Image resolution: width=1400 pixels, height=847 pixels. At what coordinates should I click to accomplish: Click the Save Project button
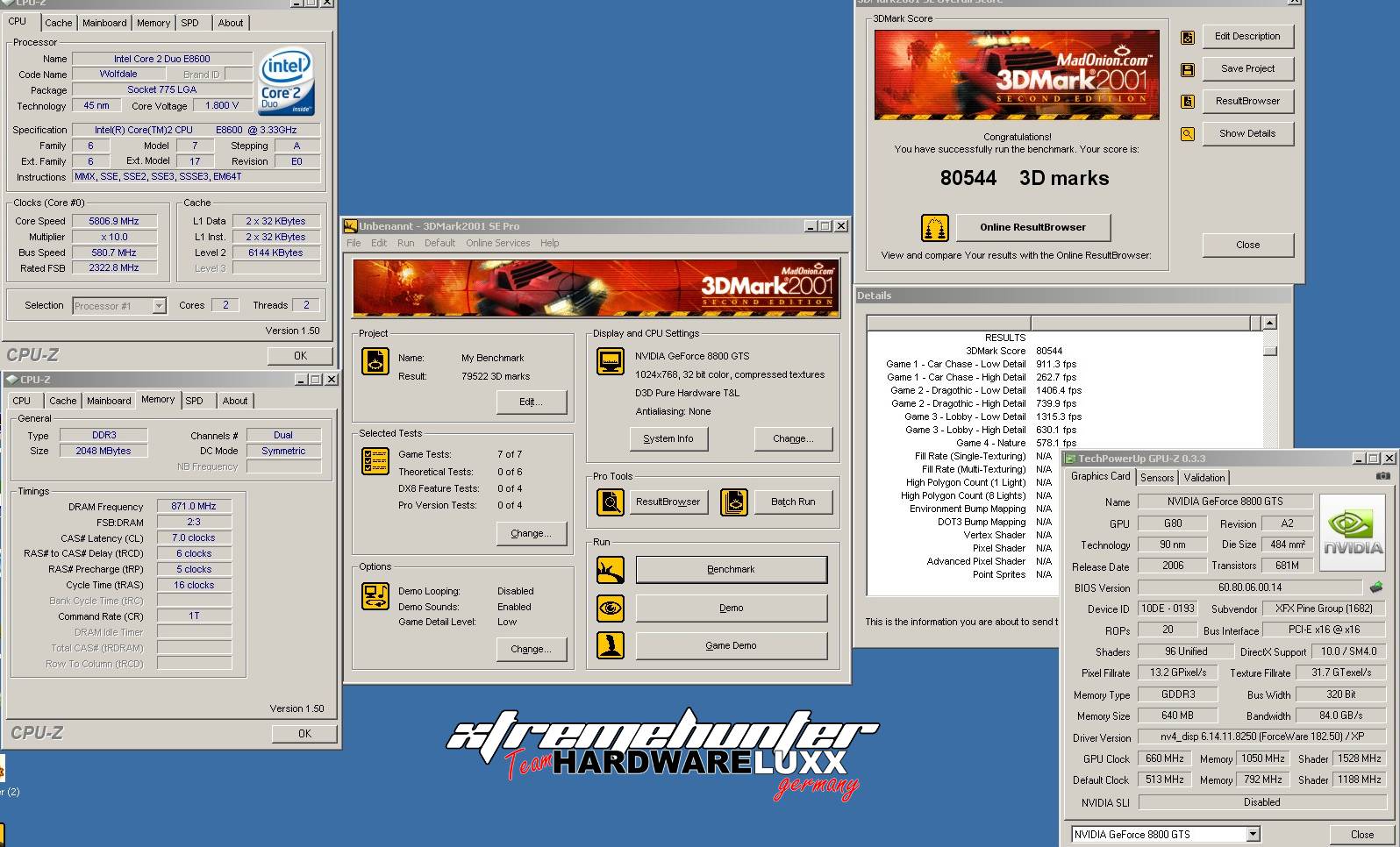(x=1247, y=69)
